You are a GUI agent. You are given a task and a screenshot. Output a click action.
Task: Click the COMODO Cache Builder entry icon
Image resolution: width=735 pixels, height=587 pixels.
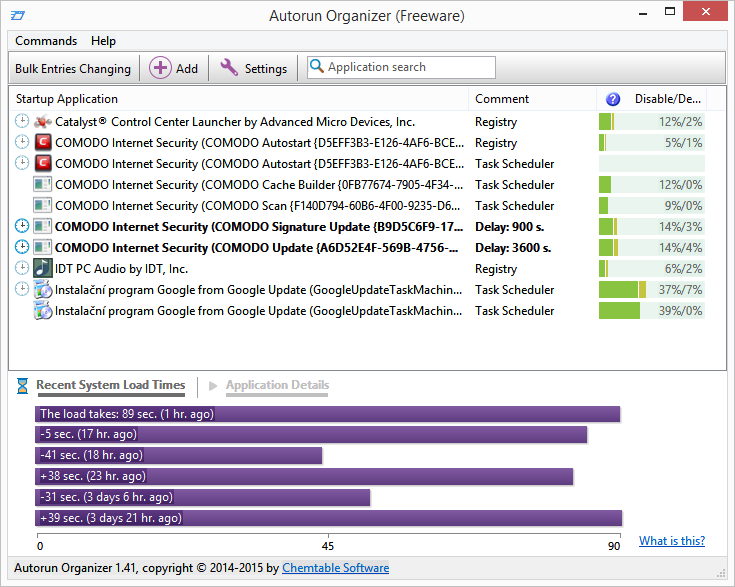click(x=43, y=185)
